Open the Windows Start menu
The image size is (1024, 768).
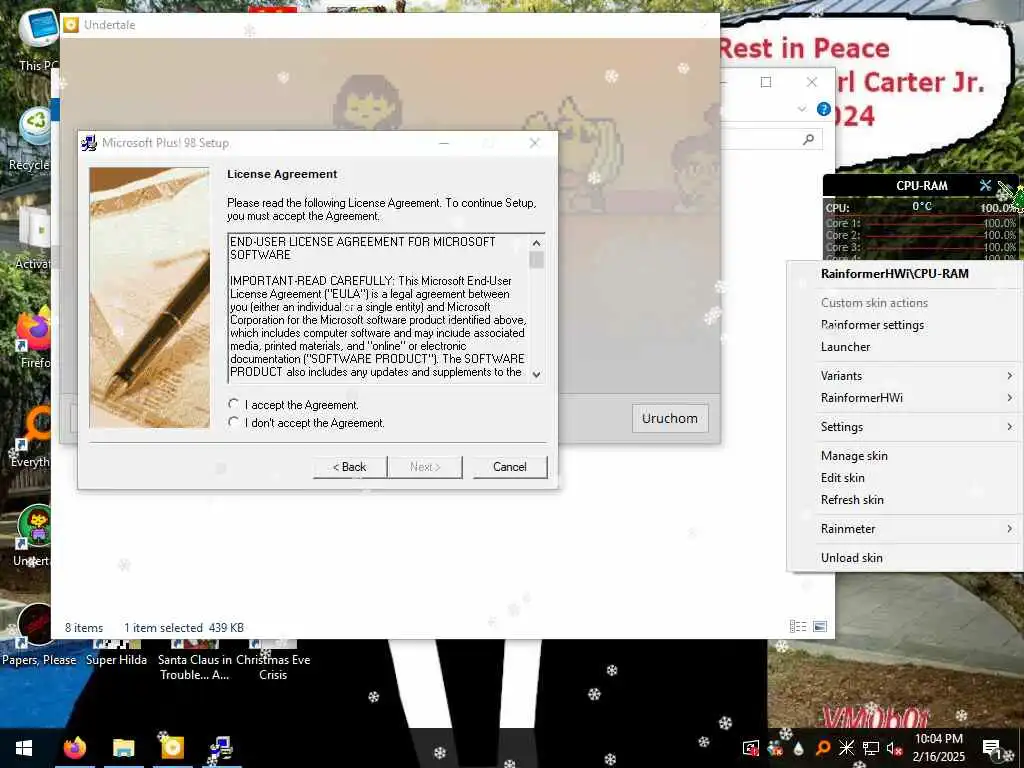pyautogui.click(x=24, y=748)
